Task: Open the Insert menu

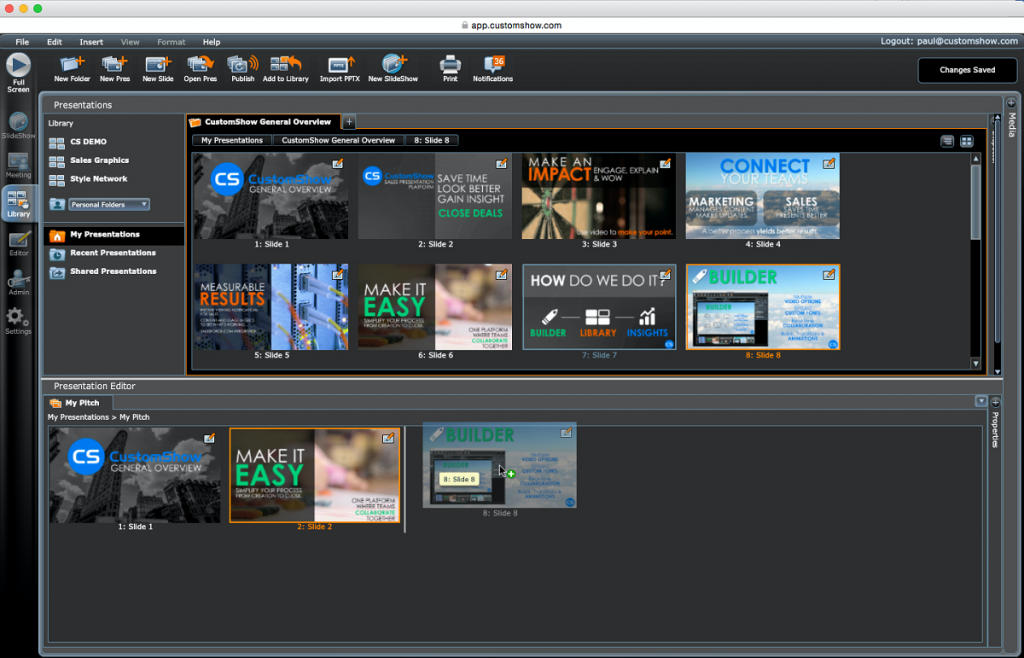Action: click(x=91, y=42)
